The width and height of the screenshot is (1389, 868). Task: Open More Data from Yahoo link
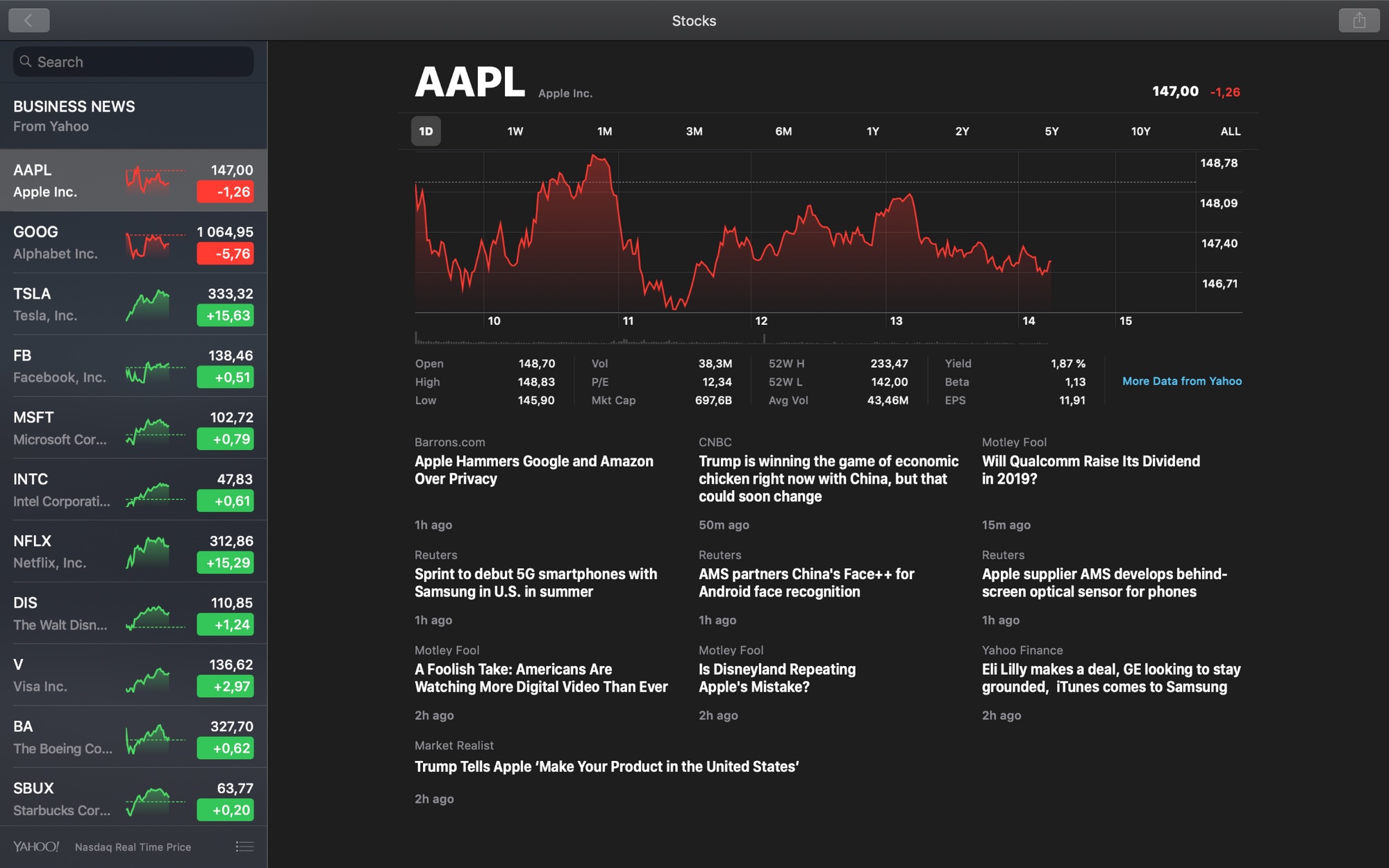pos(1182,381)
